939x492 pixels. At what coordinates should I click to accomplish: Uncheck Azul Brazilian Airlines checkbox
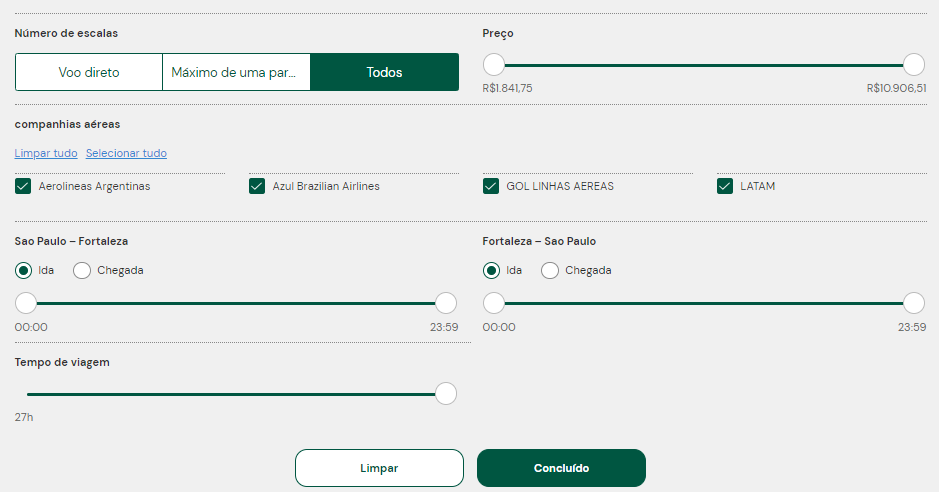257,186
